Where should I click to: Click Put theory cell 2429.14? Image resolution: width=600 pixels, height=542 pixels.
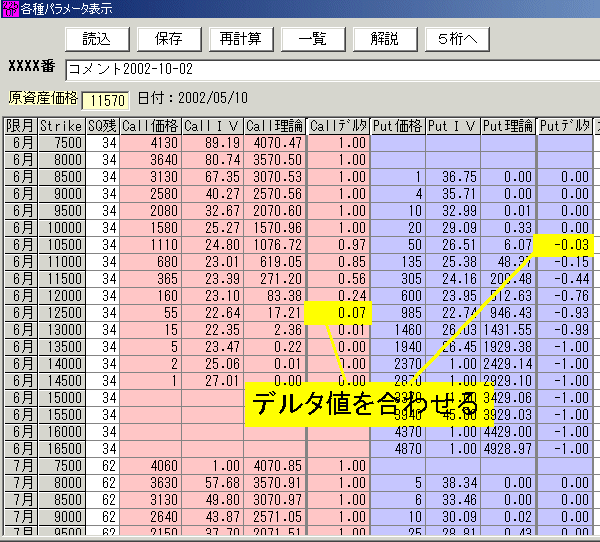tap(508, 364)
